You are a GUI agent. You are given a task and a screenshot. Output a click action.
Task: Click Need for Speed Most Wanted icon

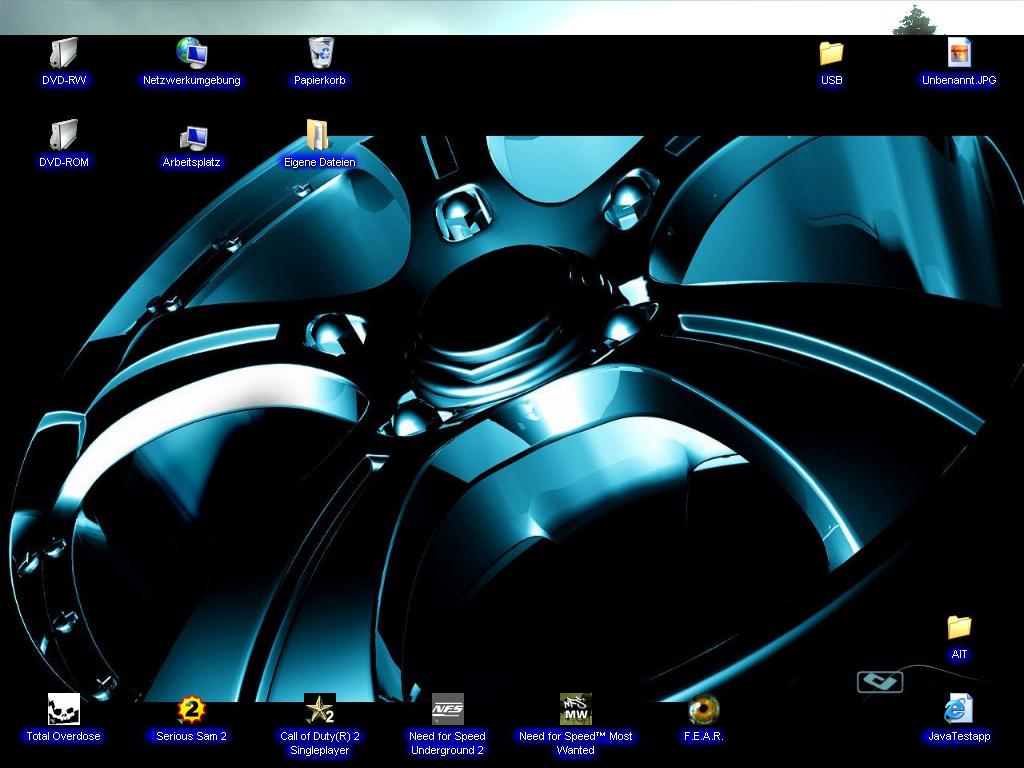[575, 710]
